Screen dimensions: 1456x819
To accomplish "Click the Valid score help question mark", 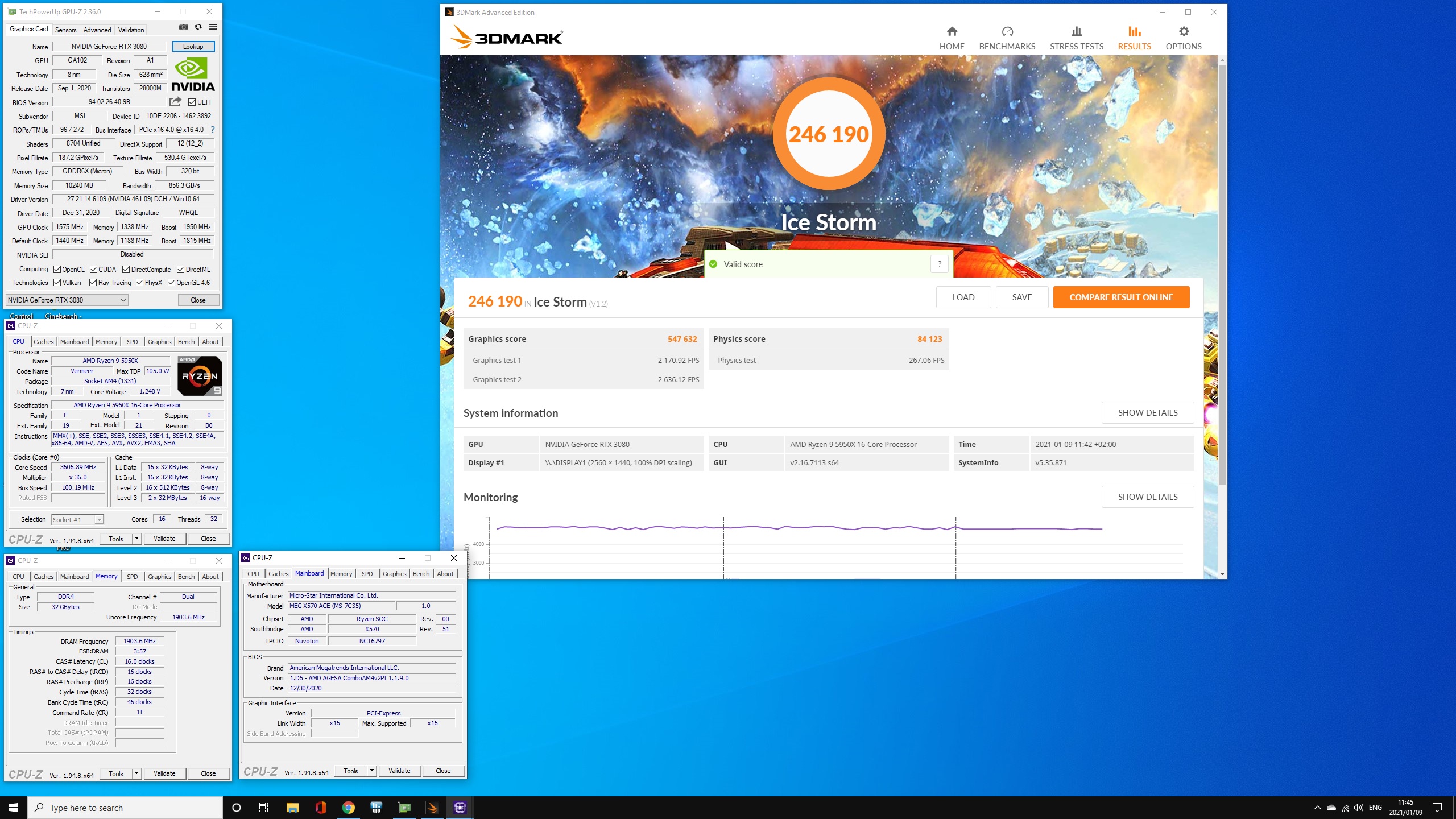I will [940, 264].
